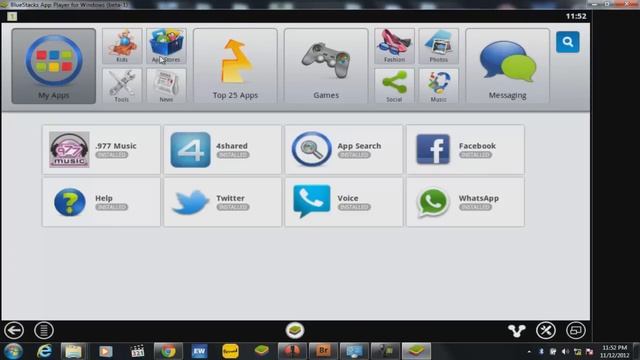
Task: Open Google Chrome from the taskbar
Action: click(168, 351)
